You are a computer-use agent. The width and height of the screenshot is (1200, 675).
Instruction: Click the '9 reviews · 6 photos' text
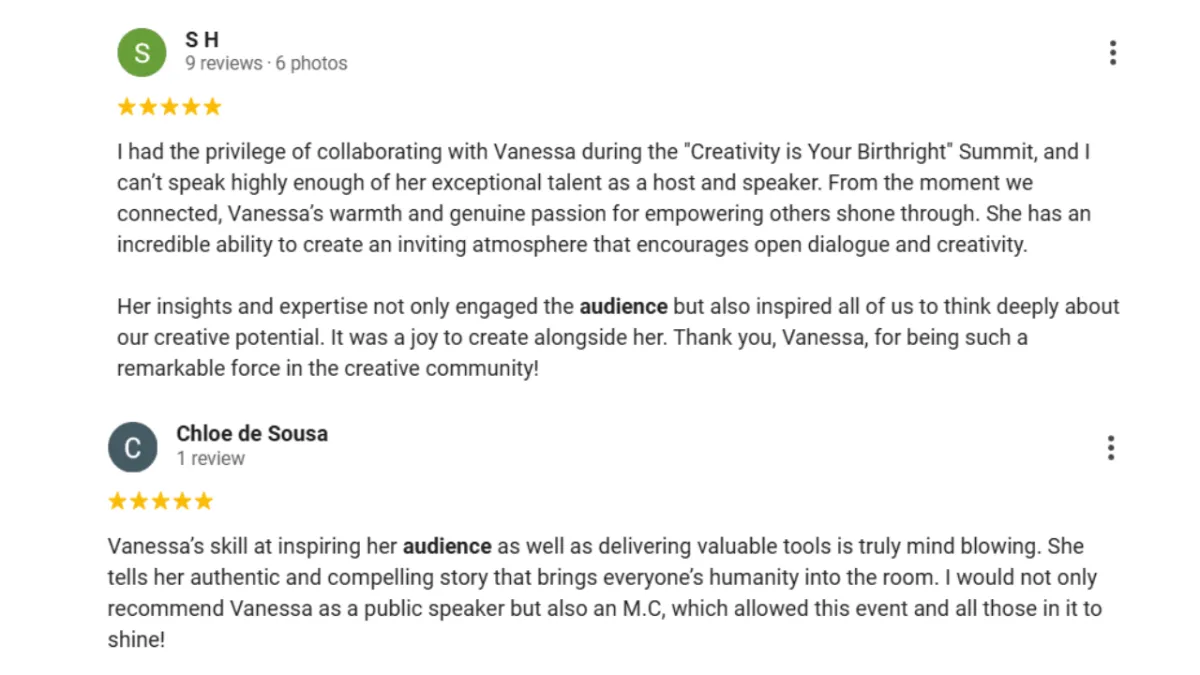(x=266, y=63)
